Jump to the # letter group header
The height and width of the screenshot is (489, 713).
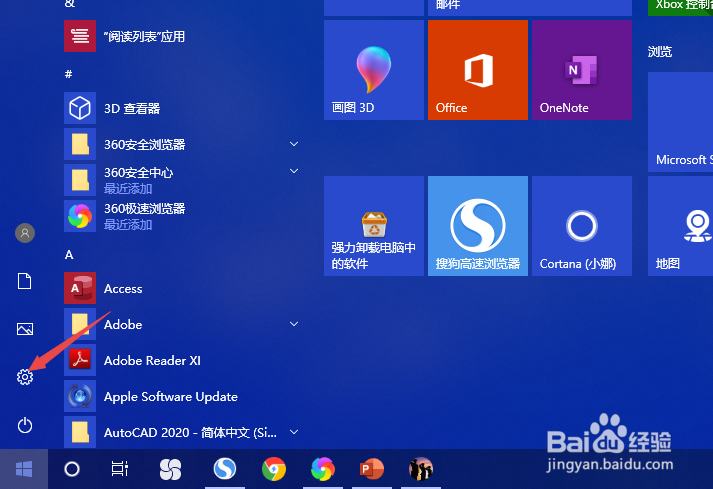coord(69,74)
